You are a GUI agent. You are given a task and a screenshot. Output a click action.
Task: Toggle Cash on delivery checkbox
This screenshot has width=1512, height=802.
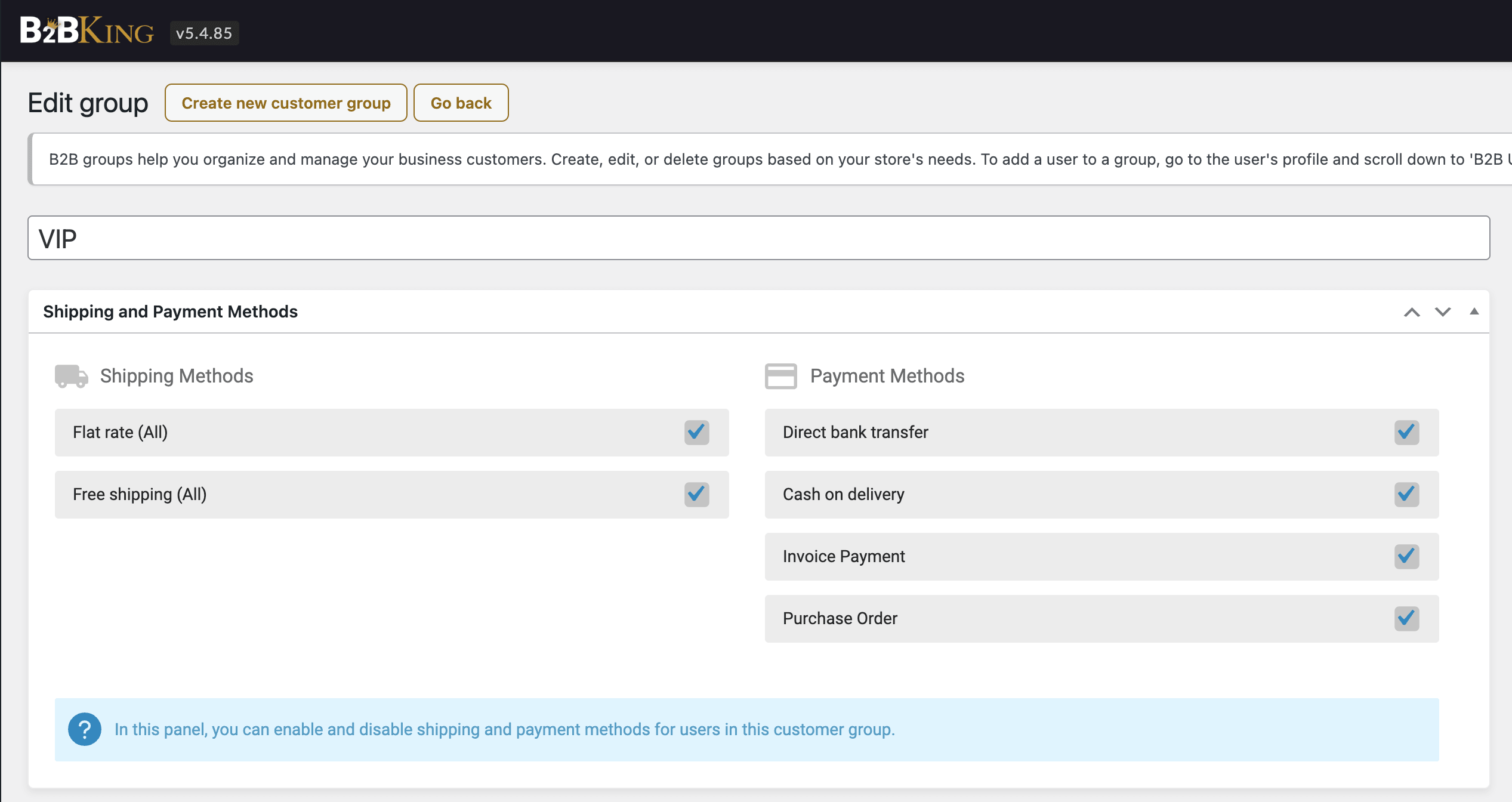(1406, 494)
